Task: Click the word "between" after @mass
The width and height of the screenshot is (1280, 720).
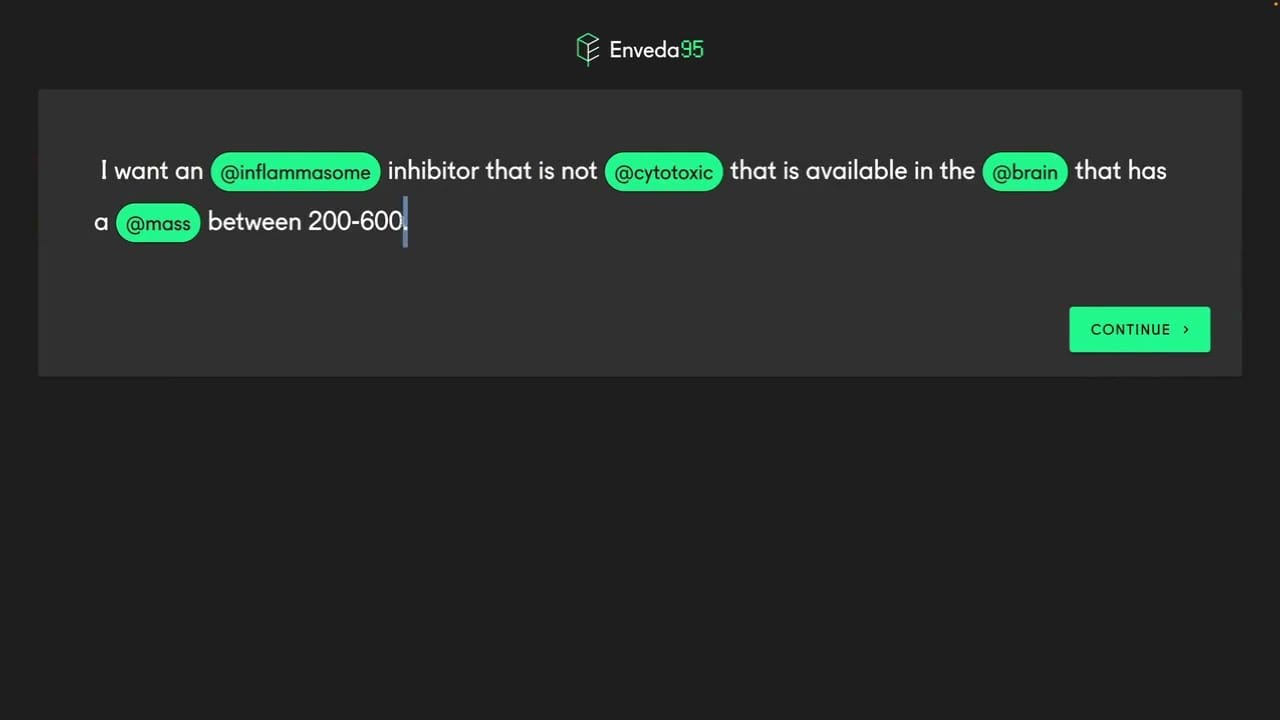Action: [254, 222]
